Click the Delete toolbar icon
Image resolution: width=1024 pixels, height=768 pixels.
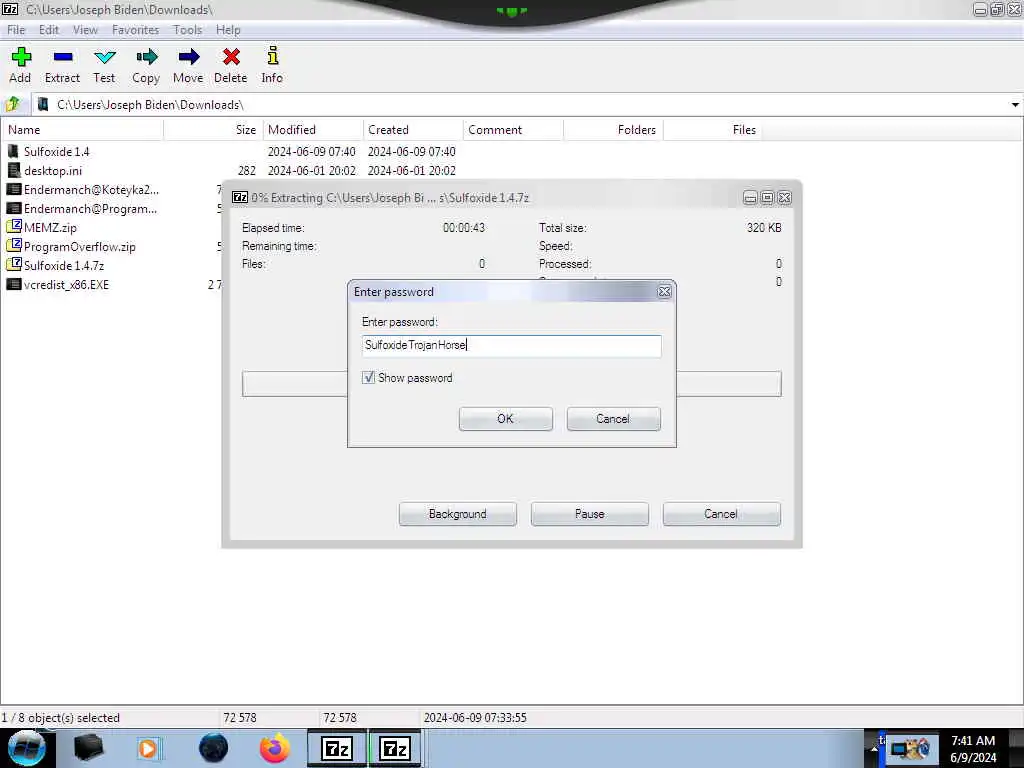point(231,57)
